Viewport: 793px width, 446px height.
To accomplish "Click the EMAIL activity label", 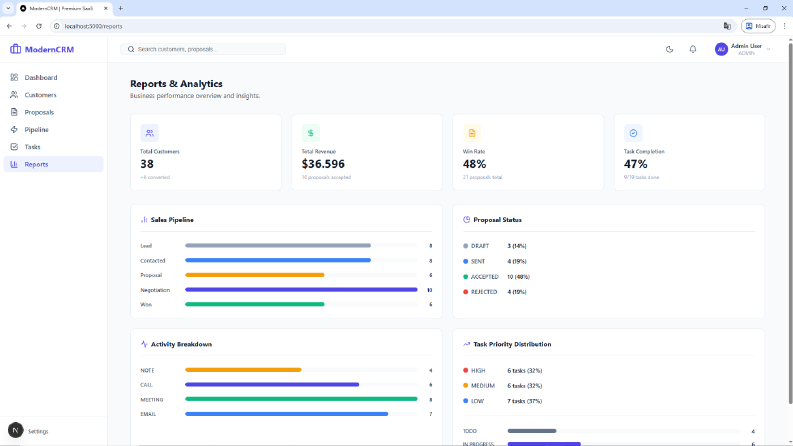I will [x=148, y=414].
